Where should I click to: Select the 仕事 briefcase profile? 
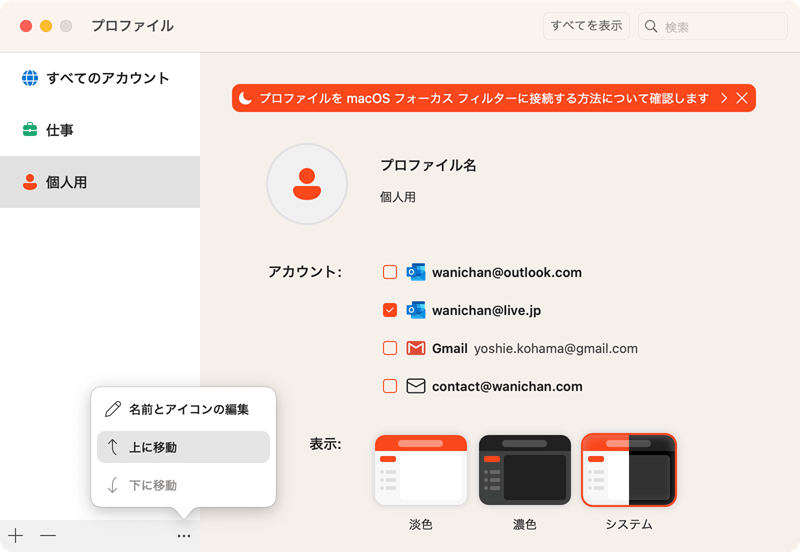coord(100,130)
